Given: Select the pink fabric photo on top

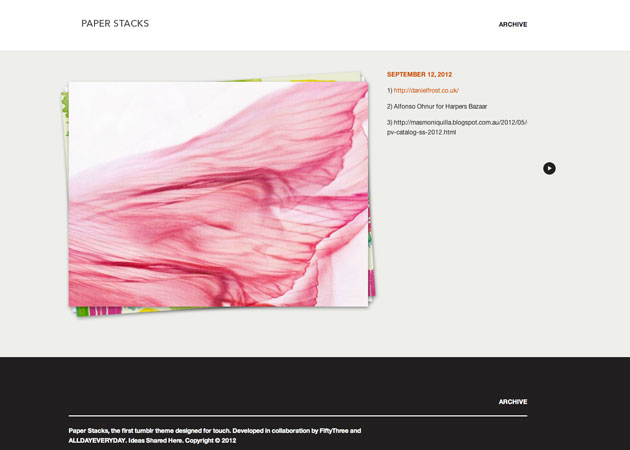Looking at the screenshot, I should click(x=218, y=194).
